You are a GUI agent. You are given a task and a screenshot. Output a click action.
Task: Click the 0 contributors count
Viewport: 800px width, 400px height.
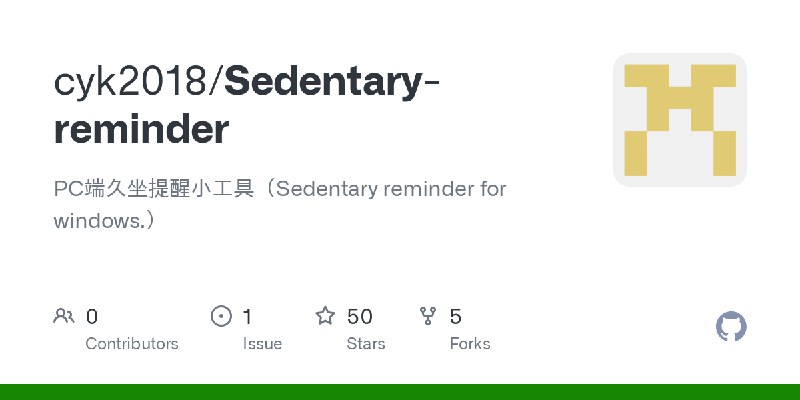tap(92, 317)
